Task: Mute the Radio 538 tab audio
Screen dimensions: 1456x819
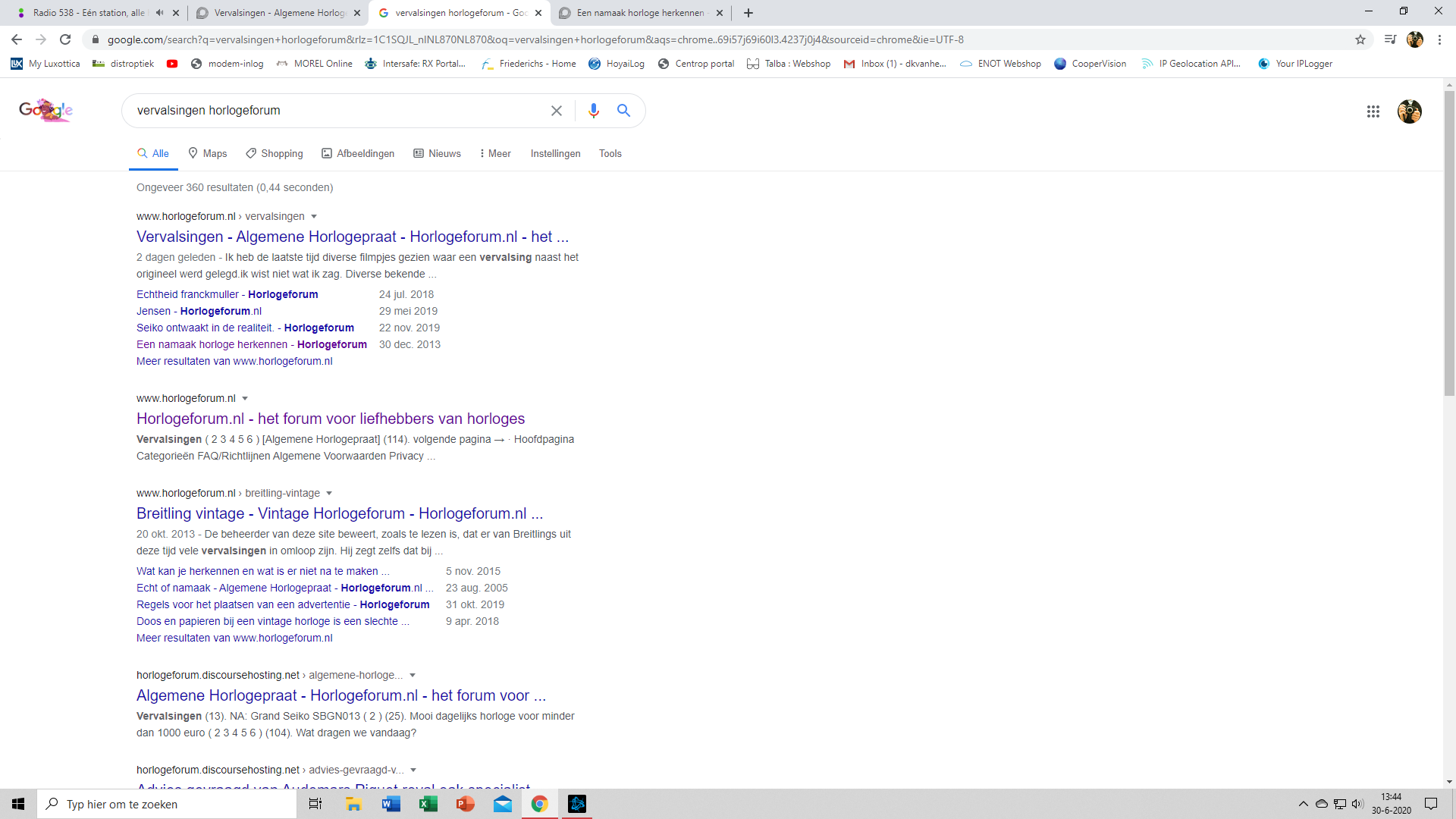Action: tap(159, 13)
